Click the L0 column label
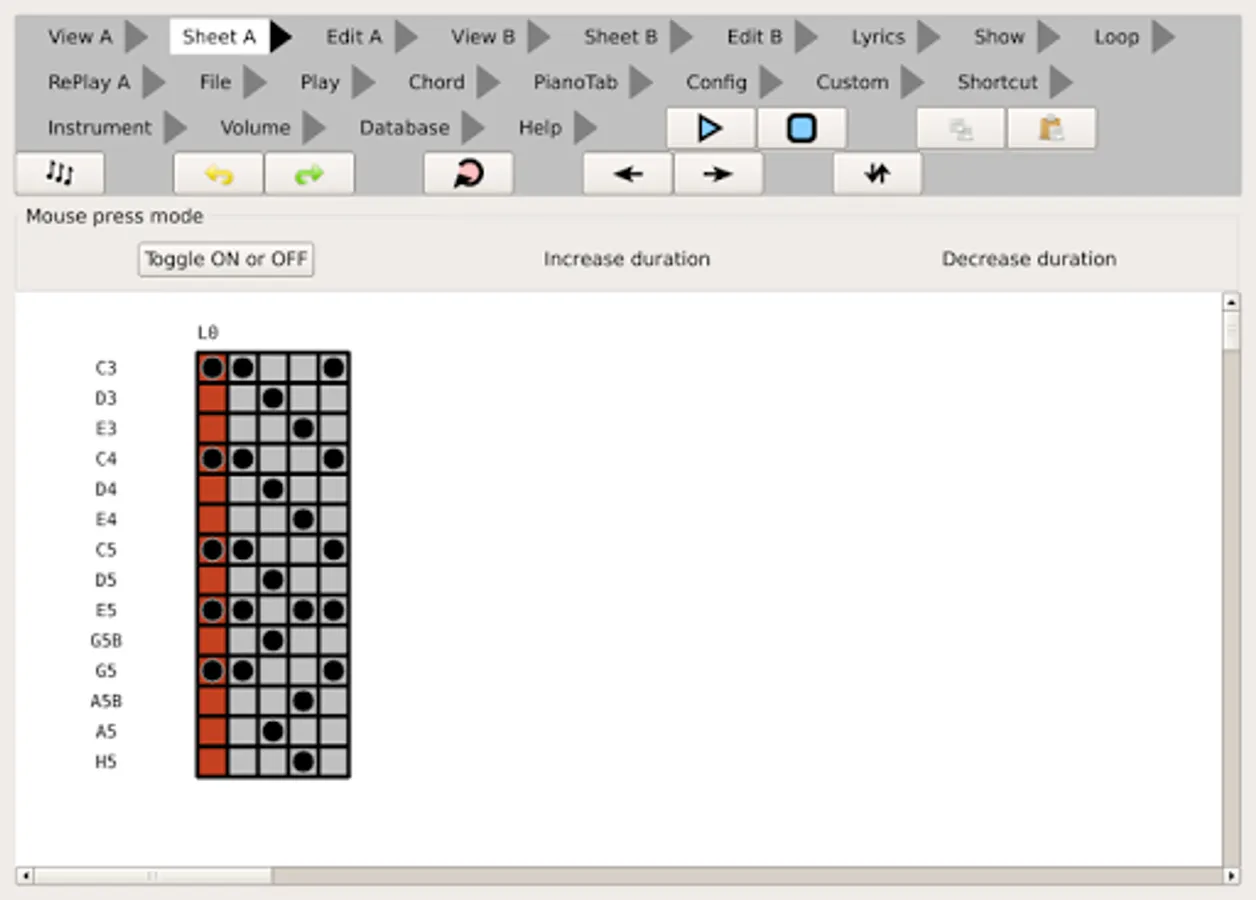 208,333
